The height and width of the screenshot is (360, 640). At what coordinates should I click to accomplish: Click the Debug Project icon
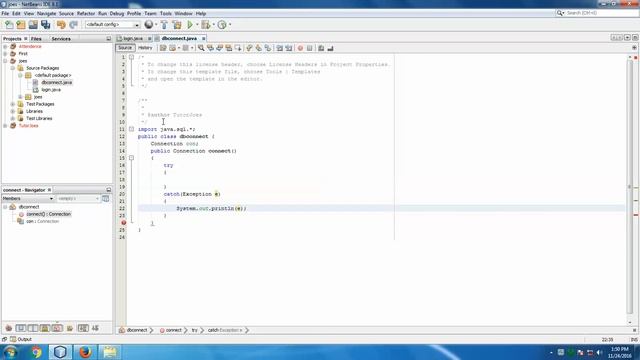point(206,25)
